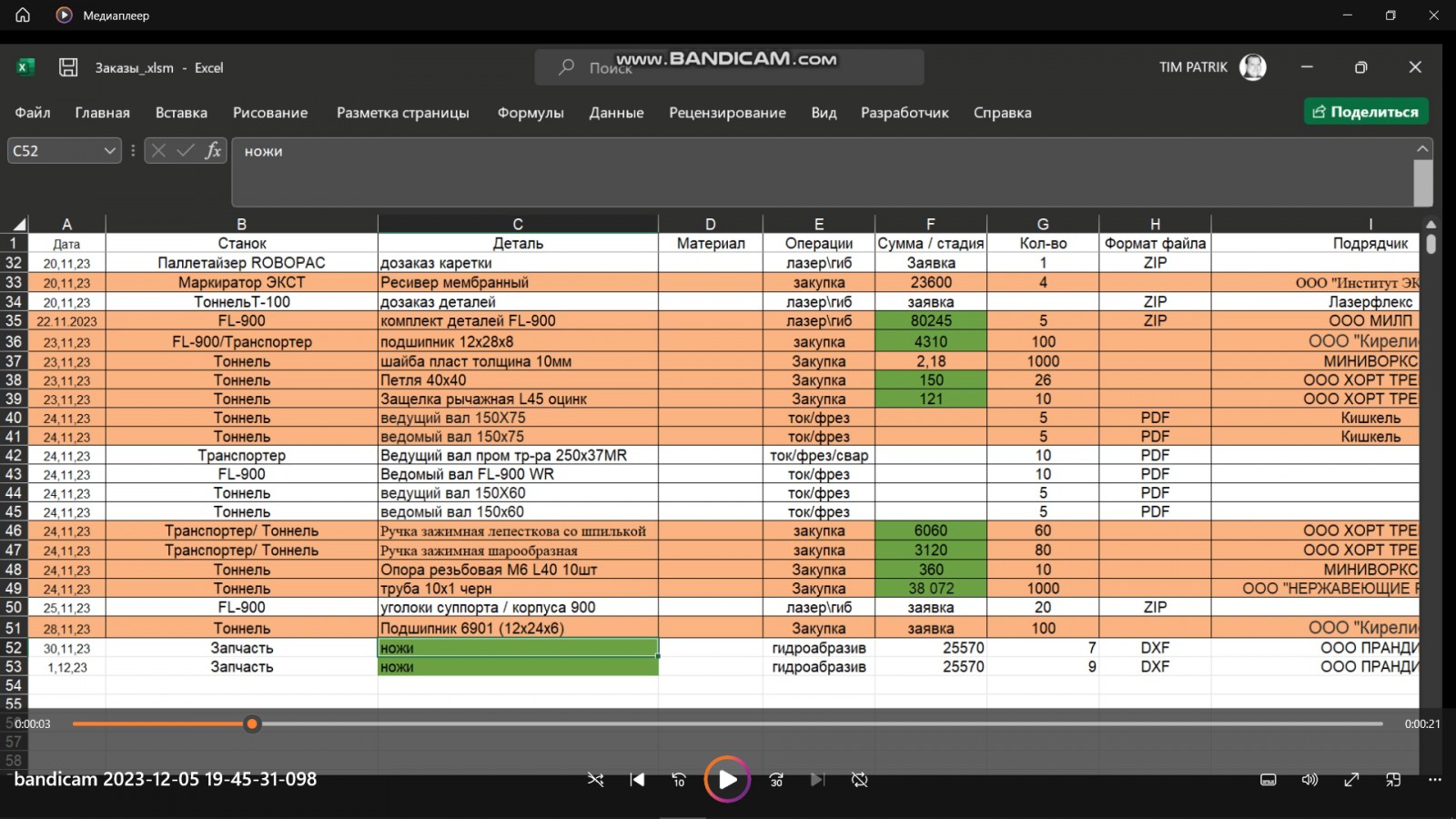Click the Excel vertical scrollbar thumb

pos(1431,244)
